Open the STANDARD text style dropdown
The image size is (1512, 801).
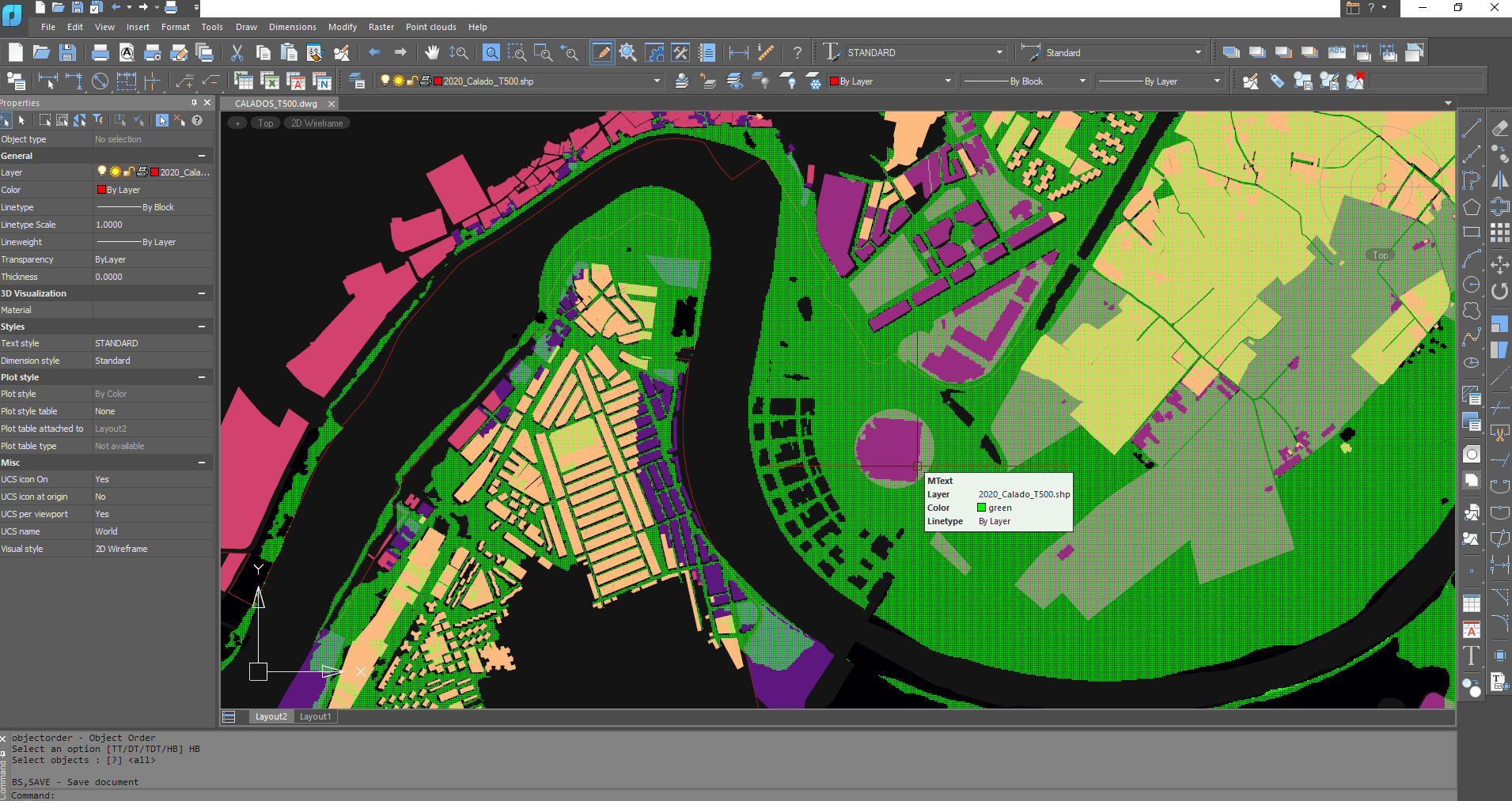click(x=999, y=53)
